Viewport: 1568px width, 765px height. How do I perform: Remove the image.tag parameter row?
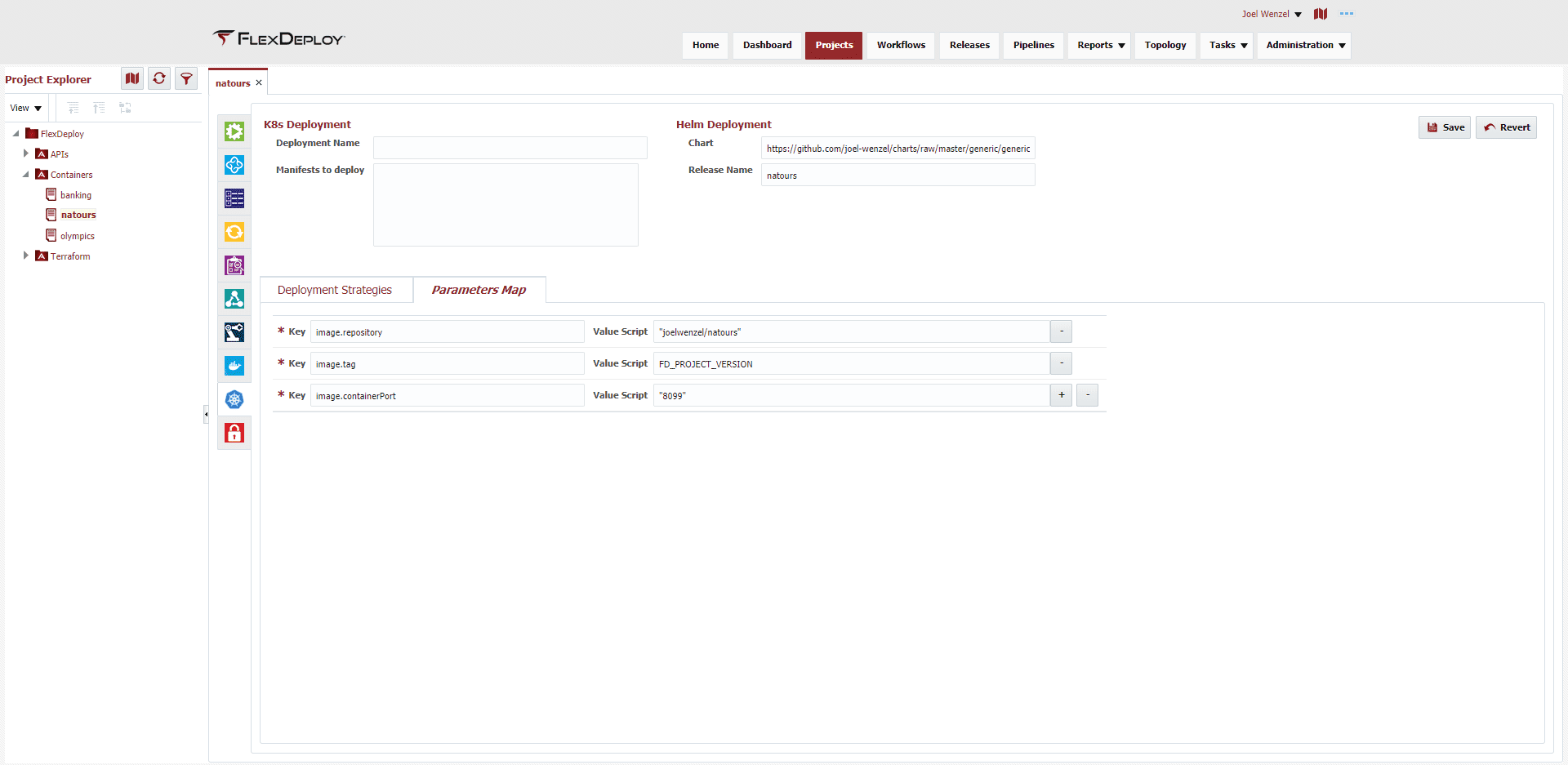pos(1061,363)
